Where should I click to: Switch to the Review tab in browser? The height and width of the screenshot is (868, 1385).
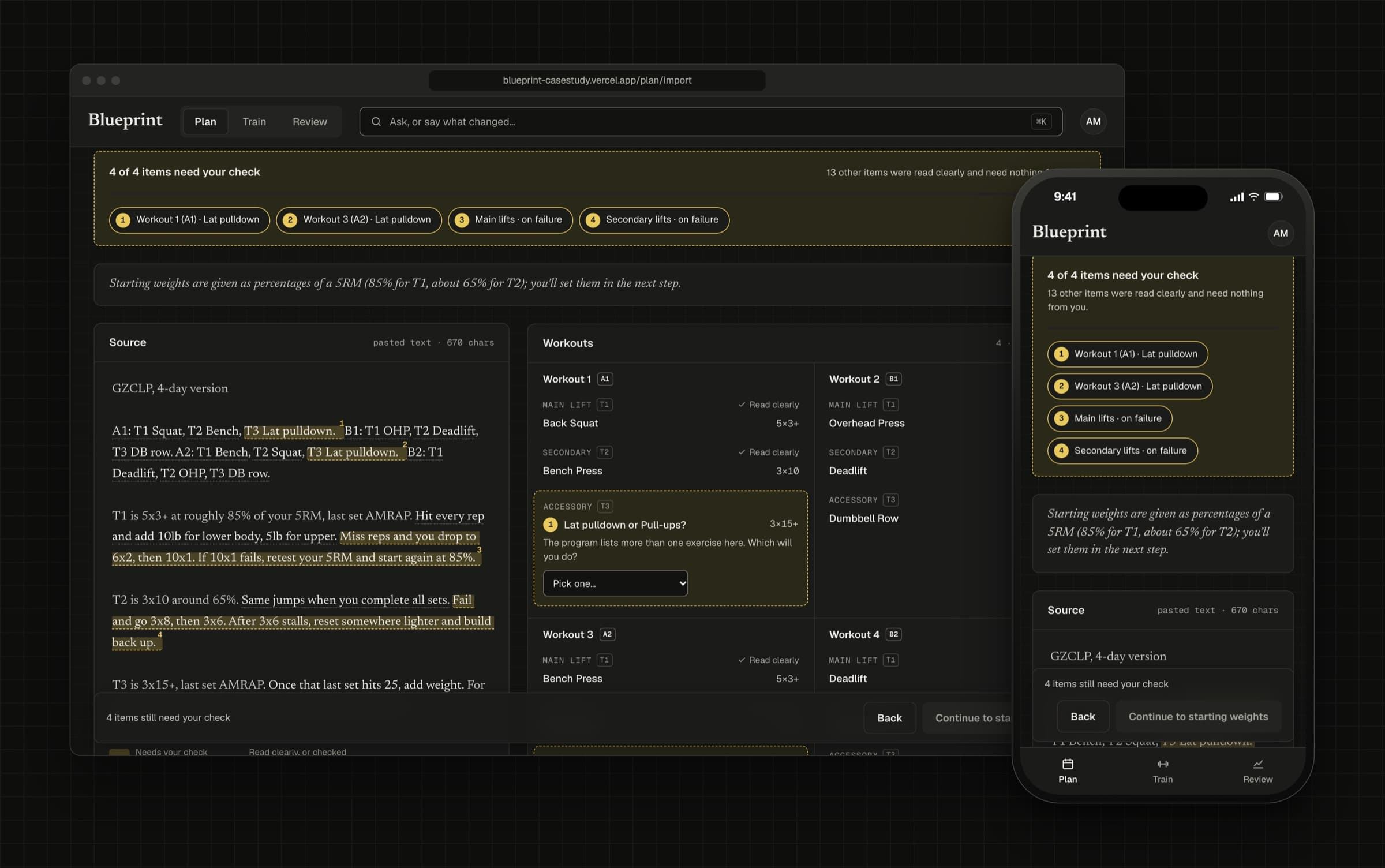309,122
